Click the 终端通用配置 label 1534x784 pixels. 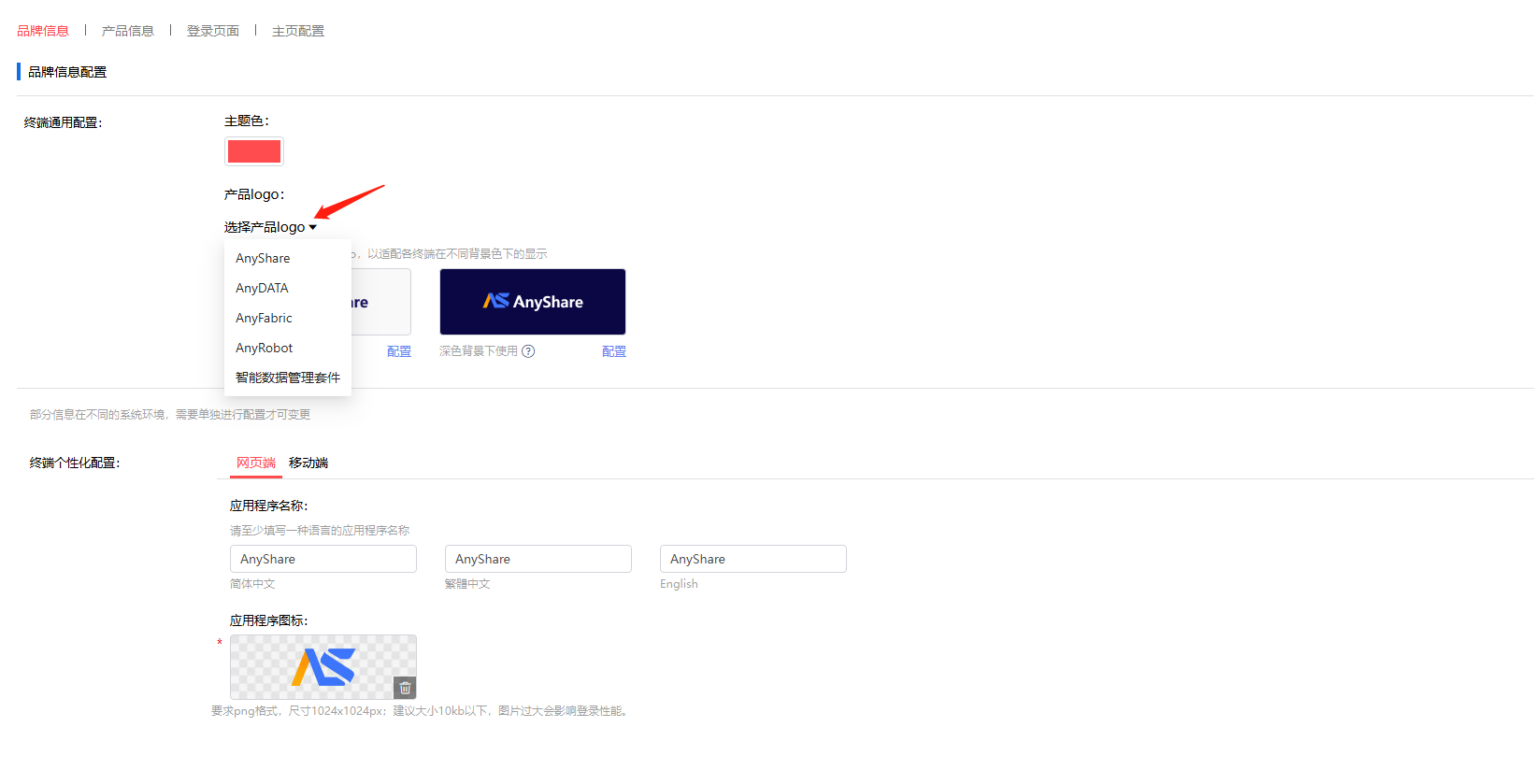click(63, 122)
